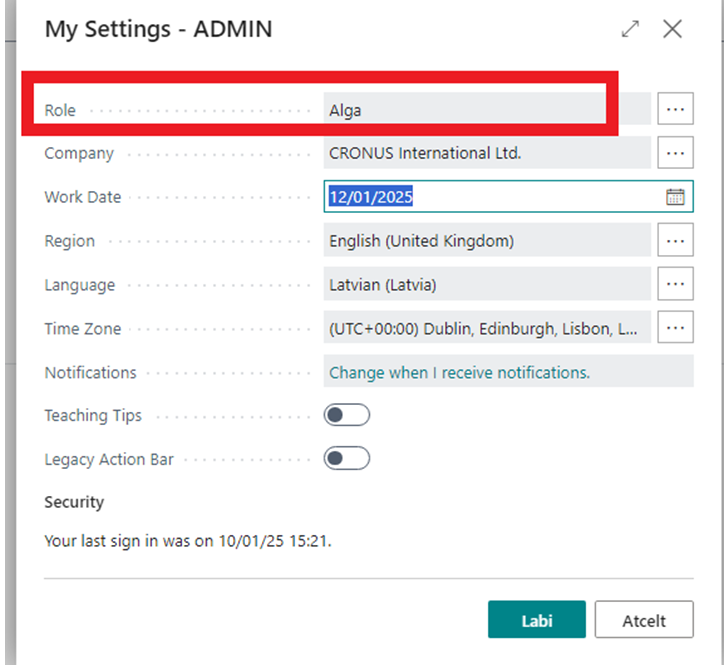The image size is (726, 665).
Task: Click the Security section heading
Action: (x=74, y=502)
